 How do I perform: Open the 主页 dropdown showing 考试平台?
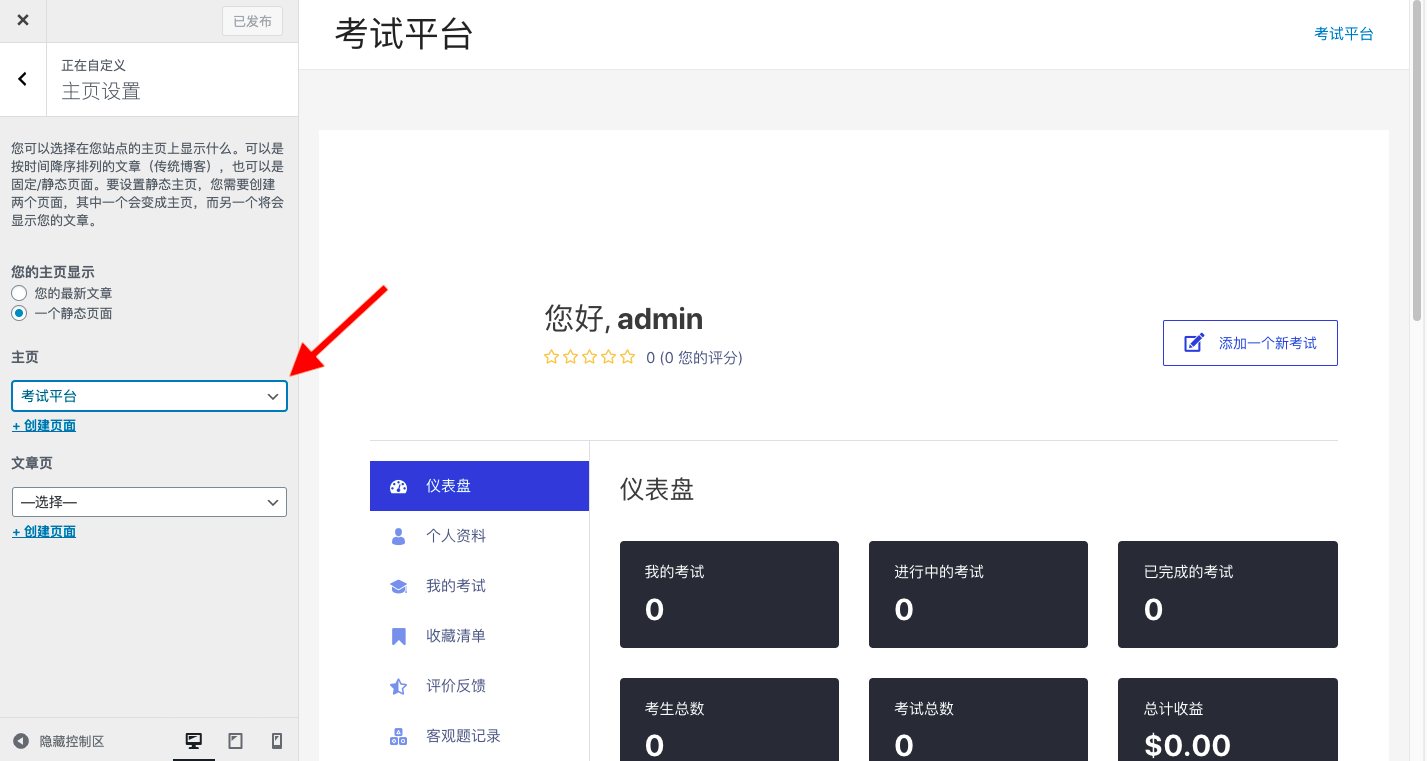(149, 396)
